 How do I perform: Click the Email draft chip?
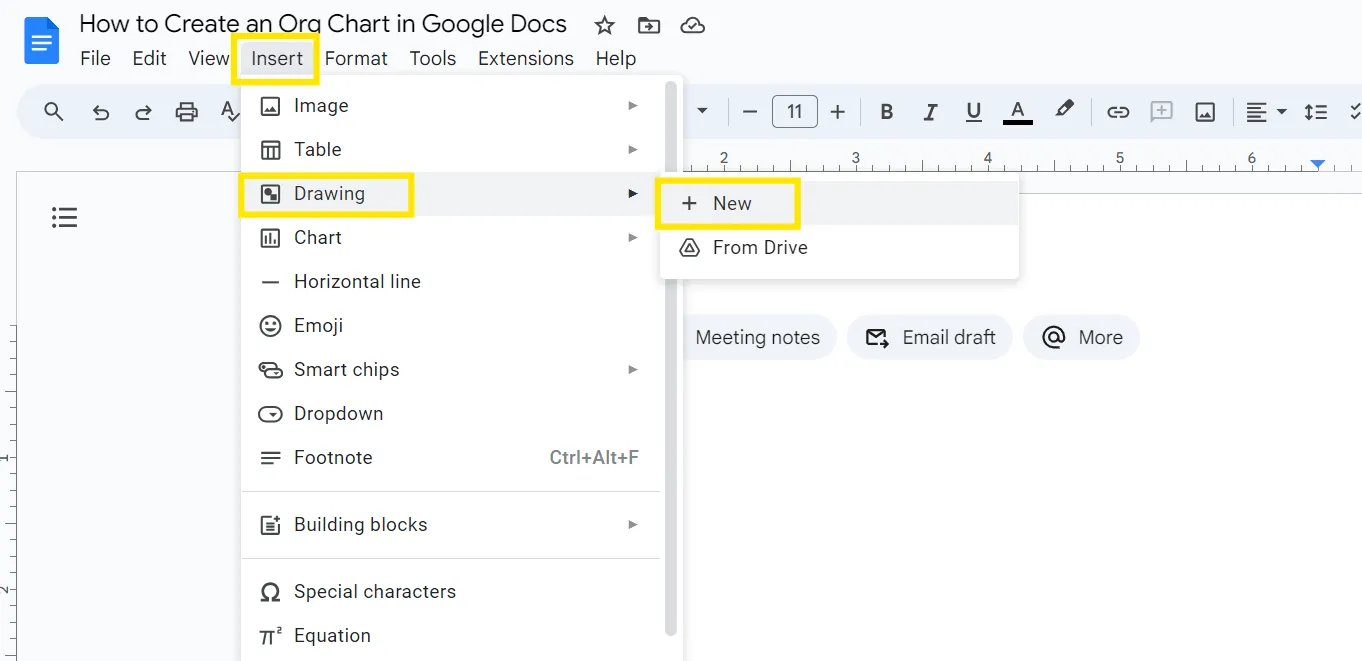tap(930, 338)
